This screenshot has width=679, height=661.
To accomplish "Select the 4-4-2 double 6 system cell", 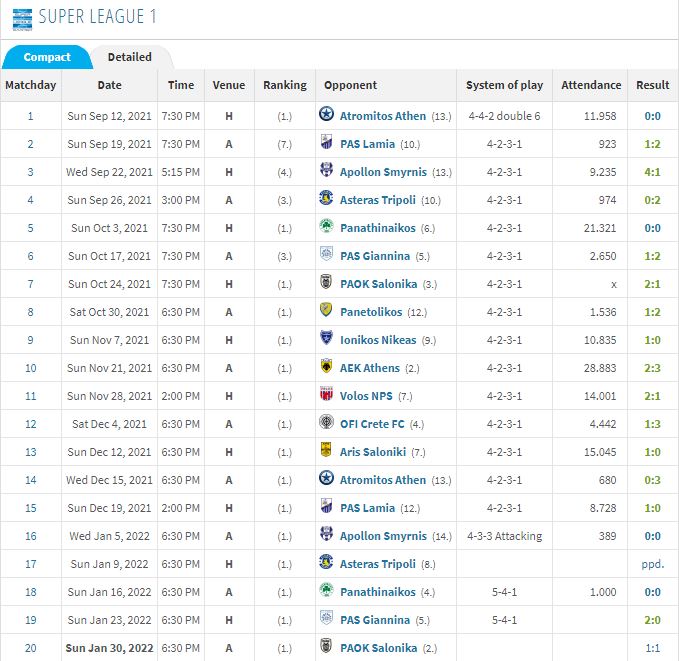I will (x=504, y=116).
